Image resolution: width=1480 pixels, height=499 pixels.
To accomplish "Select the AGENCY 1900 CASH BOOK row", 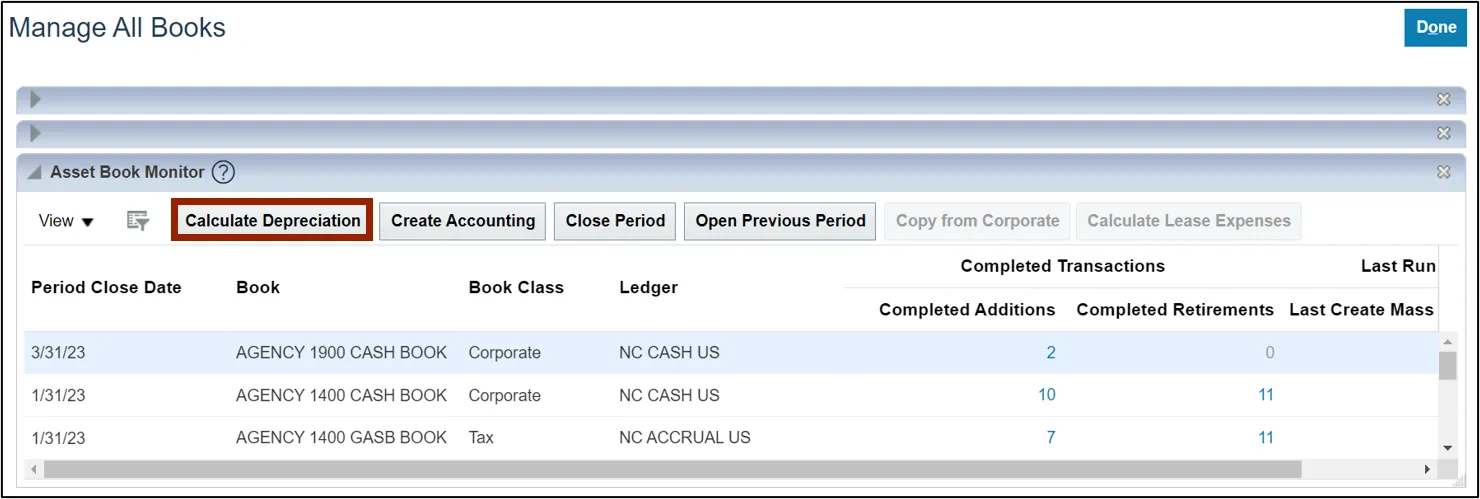I will [x=731, y=353].
